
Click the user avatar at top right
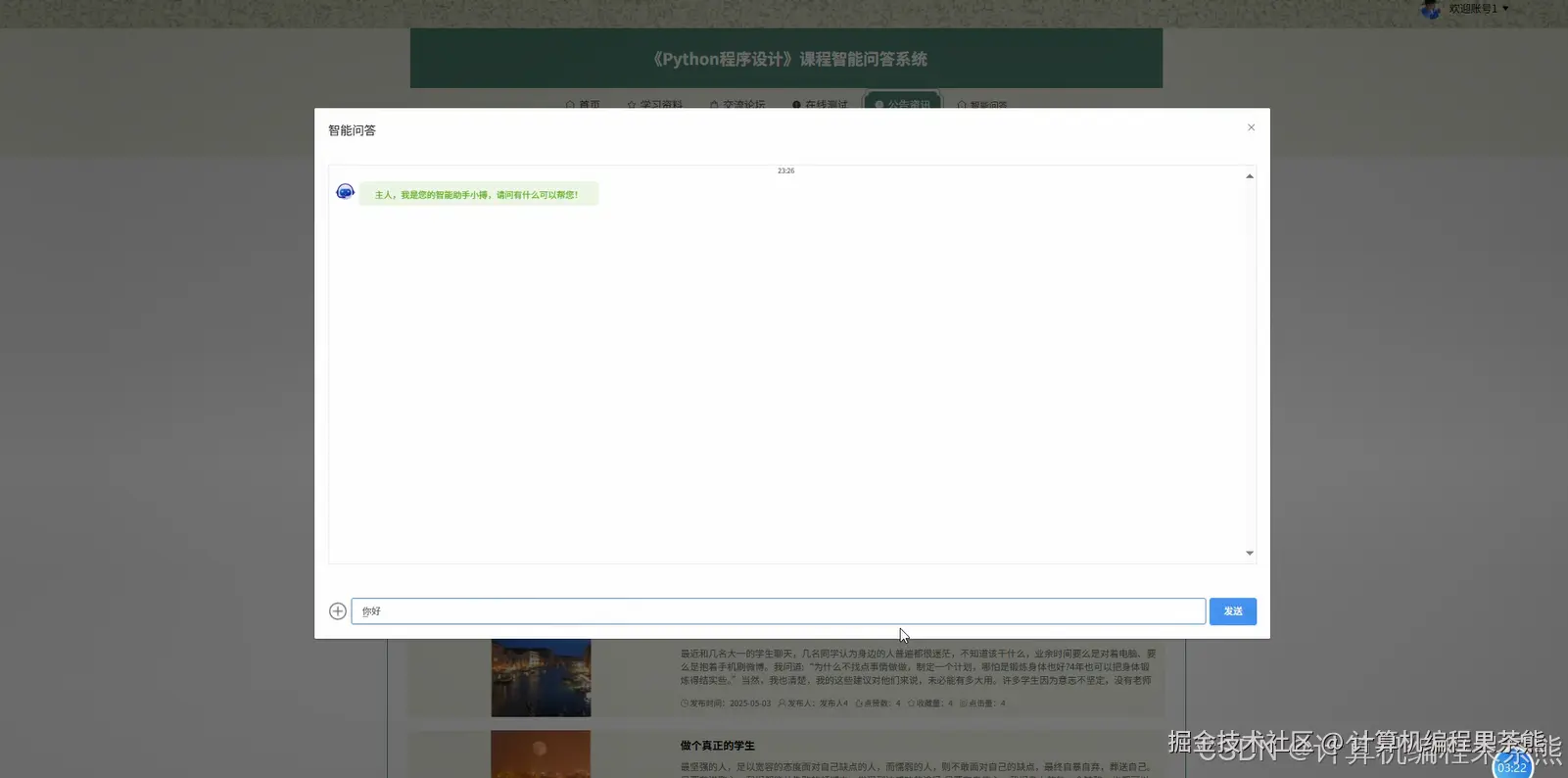click(1431, 9)
